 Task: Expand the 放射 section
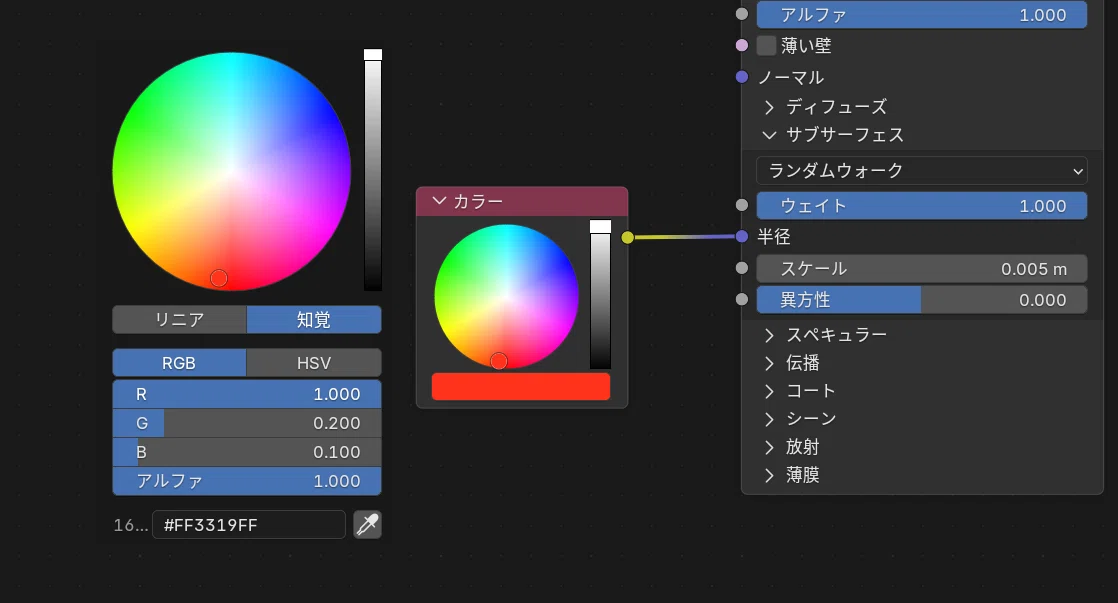point(769,447)
